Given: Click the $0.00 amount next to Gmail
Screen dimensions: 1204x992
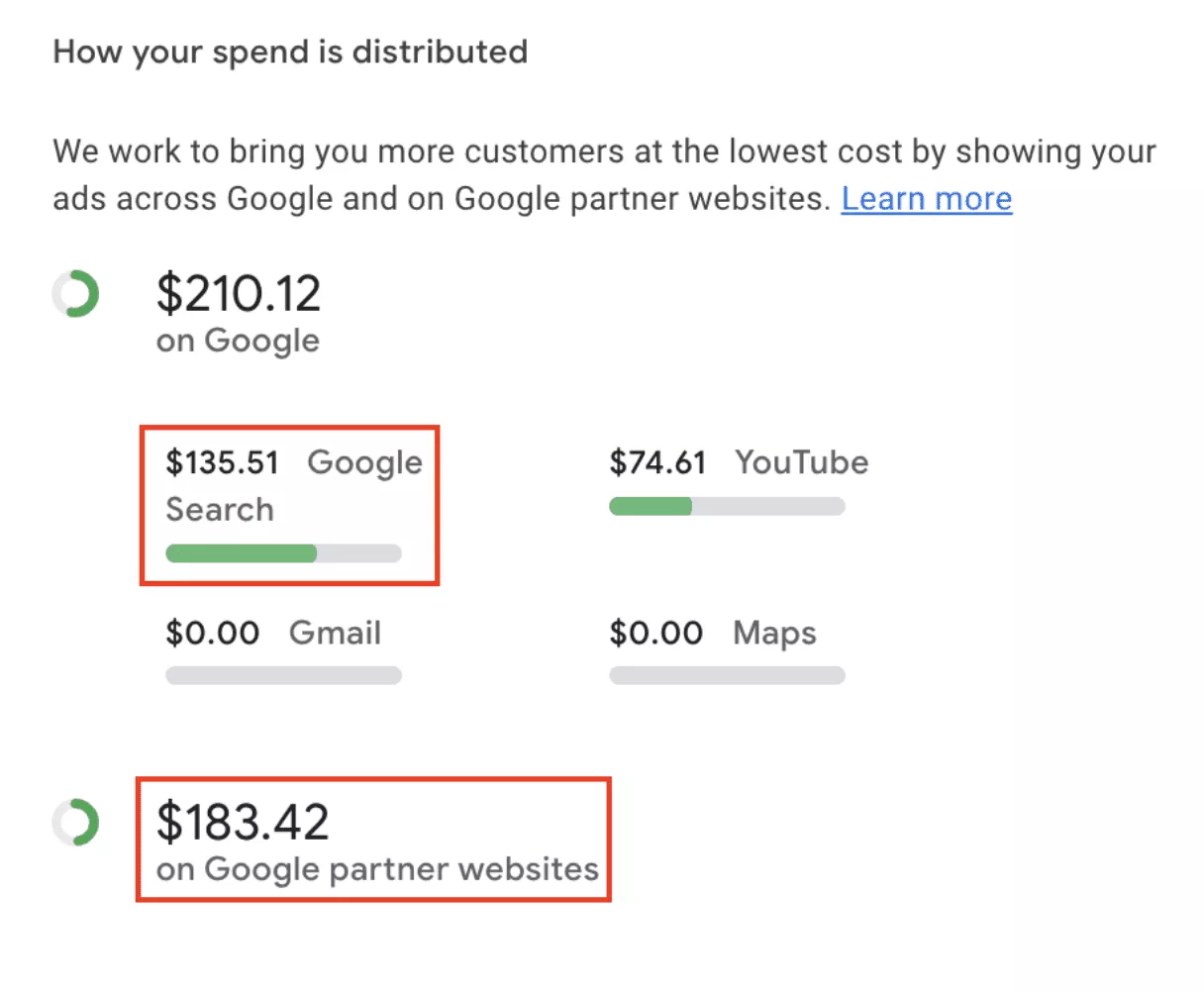Looking at the screenshot, I should pos(212,633).
